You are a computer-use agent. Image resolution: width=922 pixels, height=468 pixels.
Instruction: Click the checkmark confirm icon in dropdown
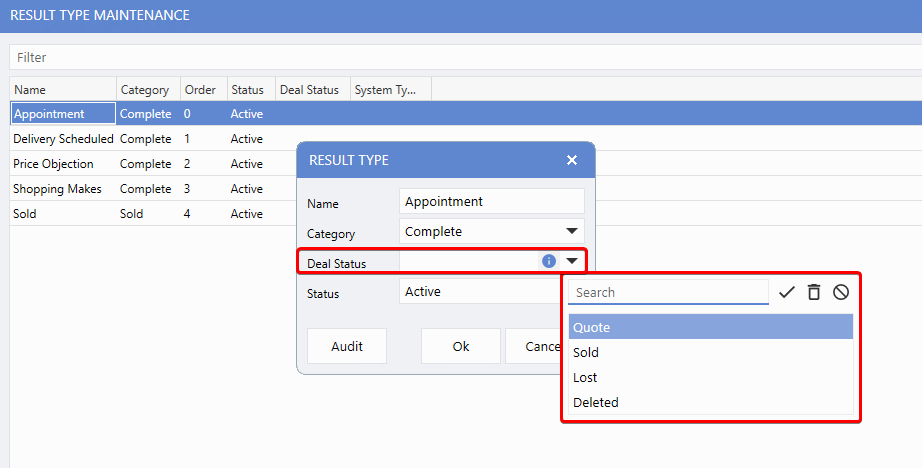coord(787,292)
